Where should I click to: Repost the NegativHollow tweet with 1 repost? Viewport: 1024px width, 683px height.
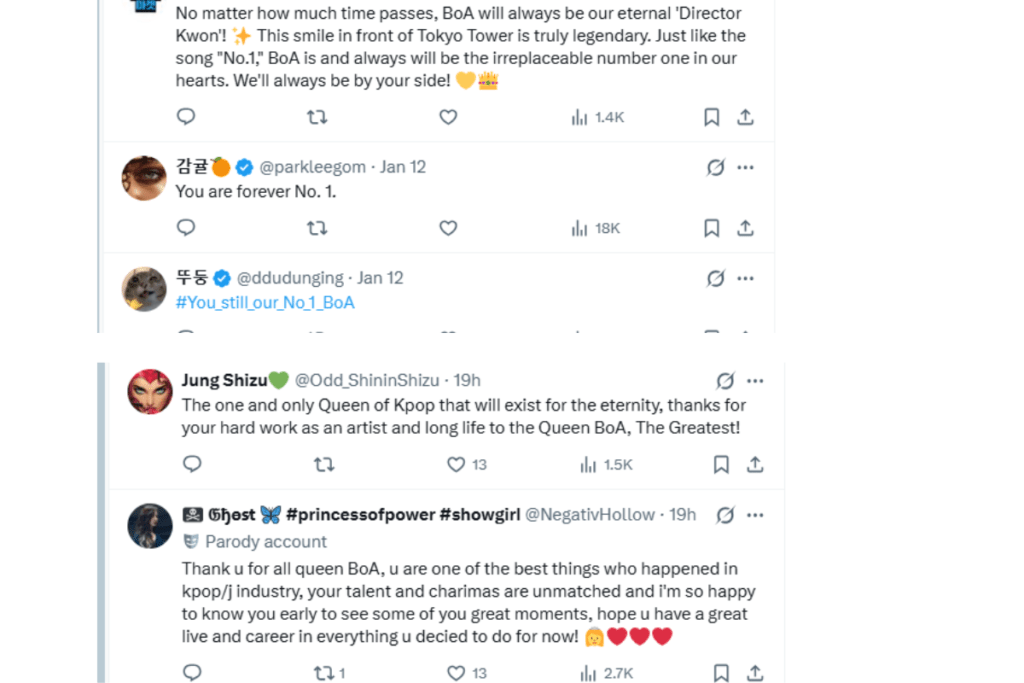tap(329, 673)
